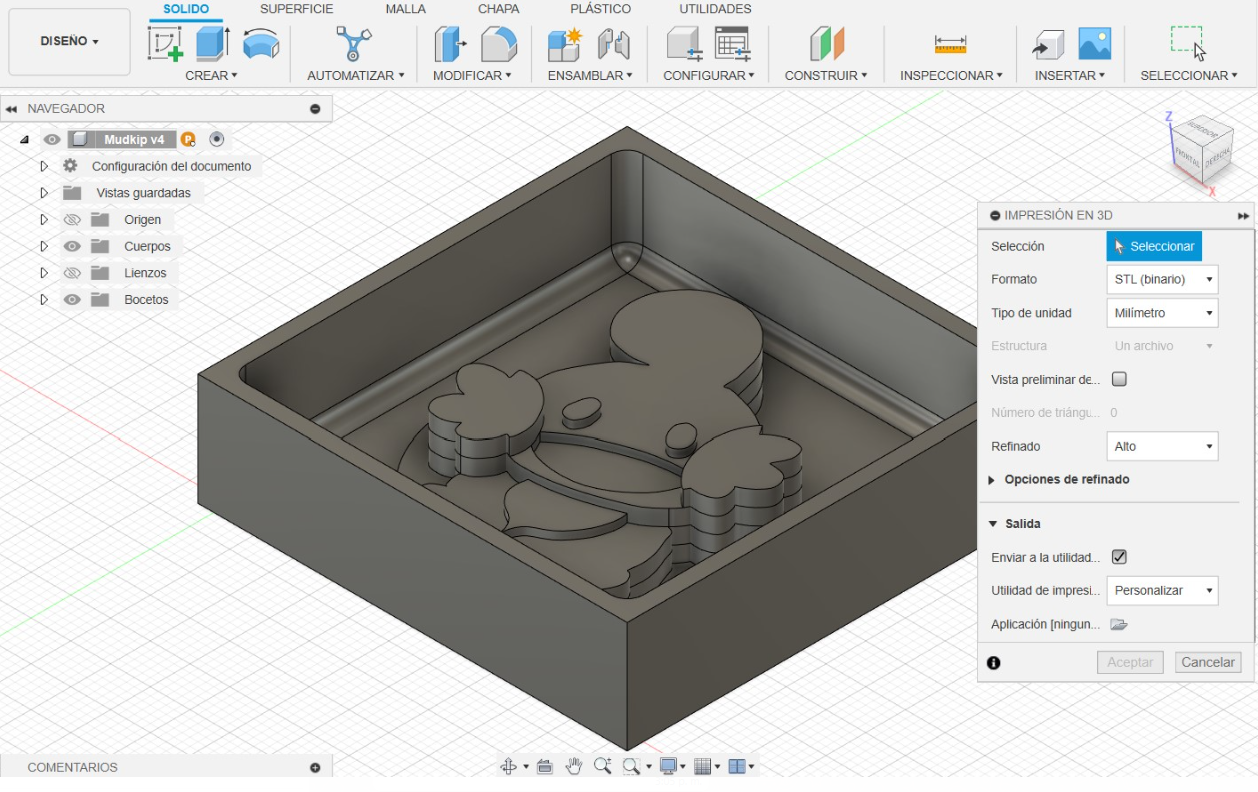Screen dimensions: 1258x792
Task: Expand Opciones de refinado section
Action: pos(992,480)
